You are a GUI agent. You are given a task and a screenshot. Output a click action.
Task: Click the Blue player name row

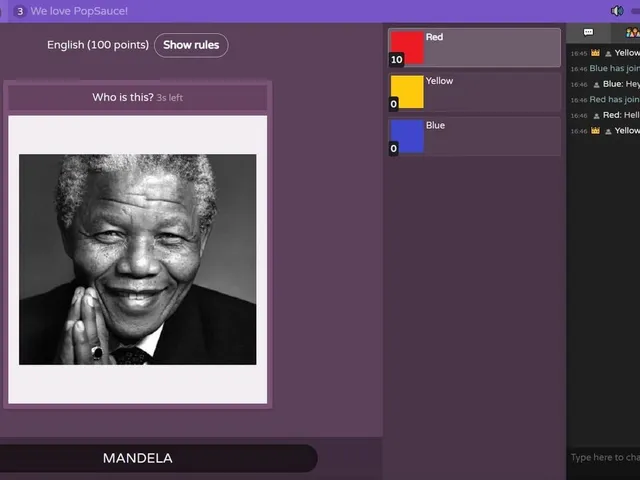(x=474, y=136)
